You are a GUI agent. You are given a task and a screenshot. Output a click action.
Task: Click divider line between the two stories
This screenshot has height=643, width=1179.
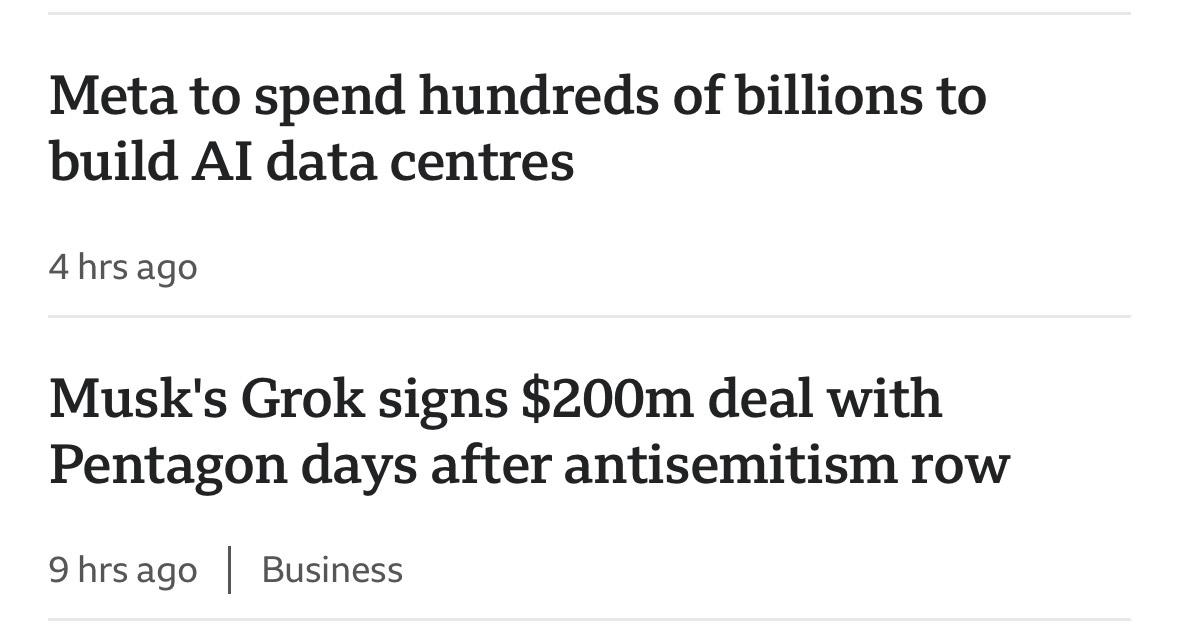[x=590, y=317]
